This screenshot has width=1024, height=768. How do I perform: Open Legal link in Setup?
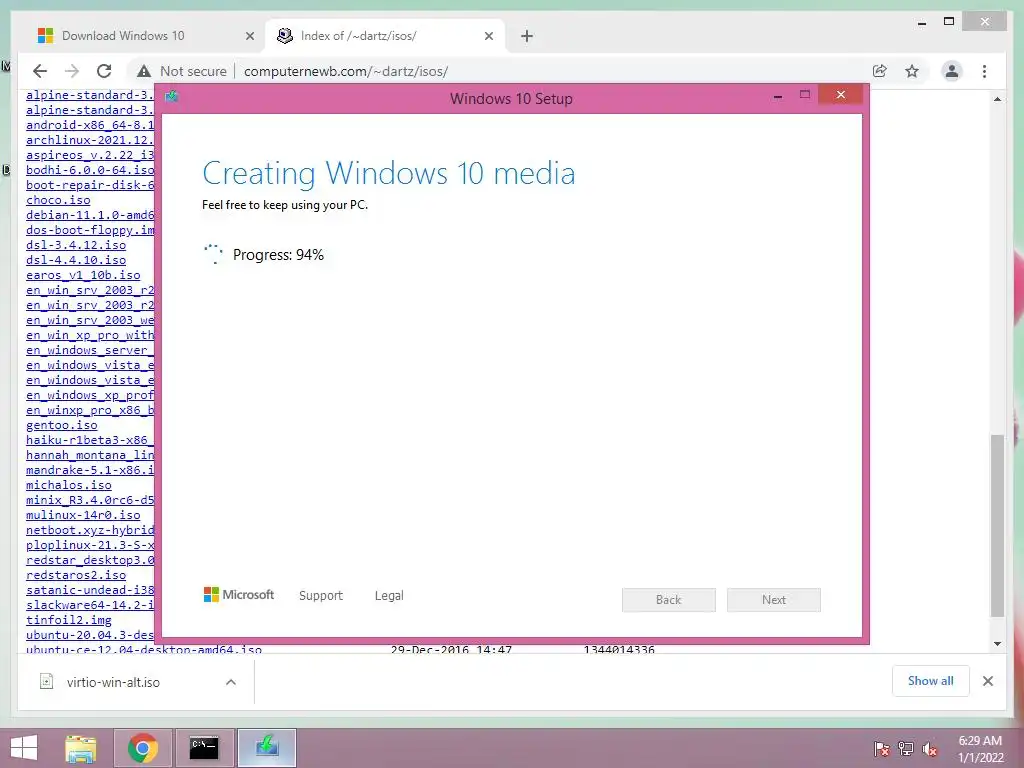tap(389, 596)
